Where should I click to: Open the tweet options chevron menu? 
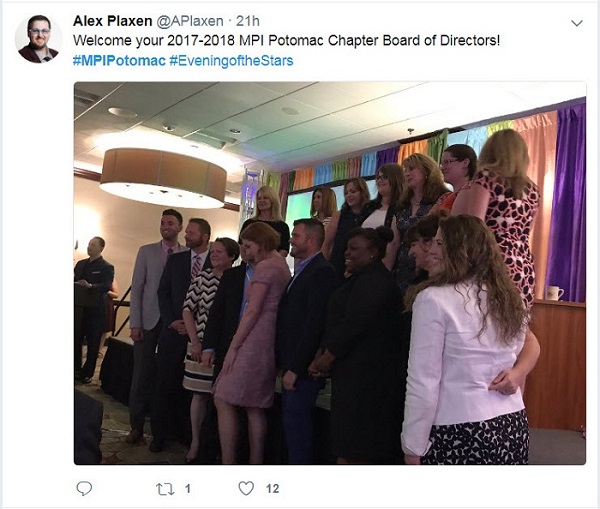577,23
